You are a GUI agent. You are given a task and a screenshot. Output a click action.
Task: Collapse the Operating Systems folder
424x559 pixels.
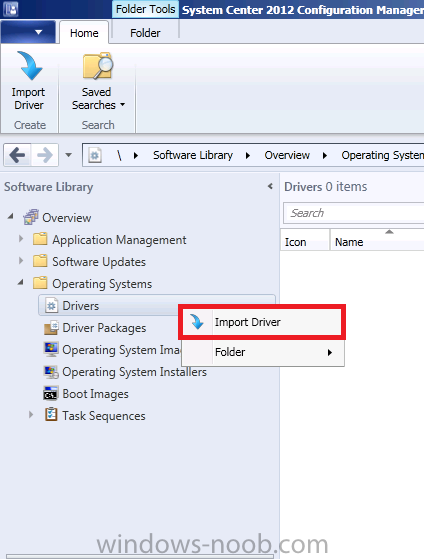pos(21,283)
